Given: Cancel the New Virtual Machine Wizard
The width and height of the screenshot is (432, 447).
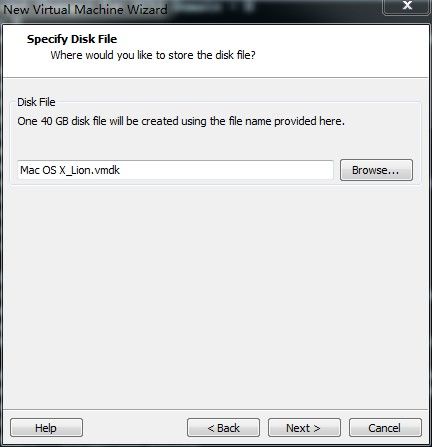Looking at the screenshot, I should (385, 428).
